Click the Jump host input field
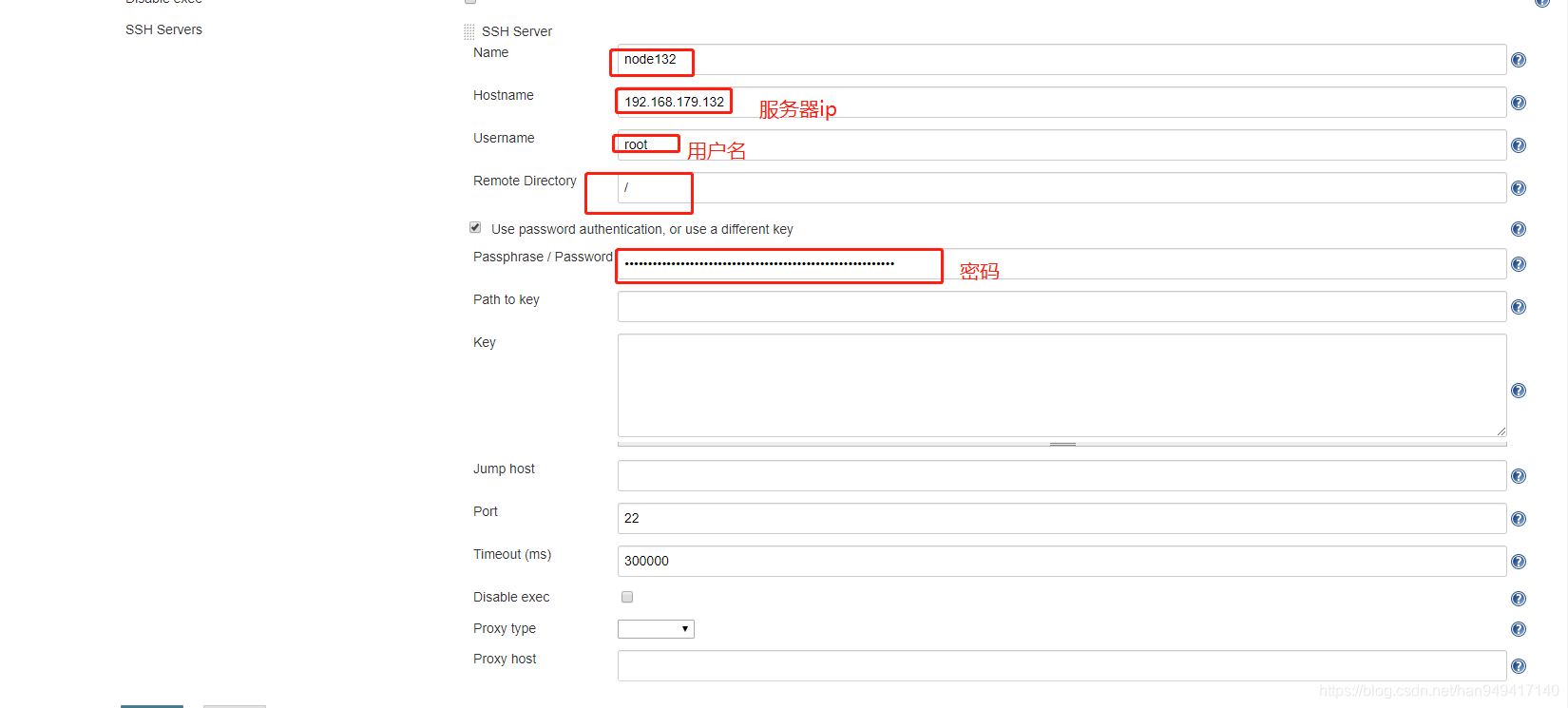 tap(1061, 476)
